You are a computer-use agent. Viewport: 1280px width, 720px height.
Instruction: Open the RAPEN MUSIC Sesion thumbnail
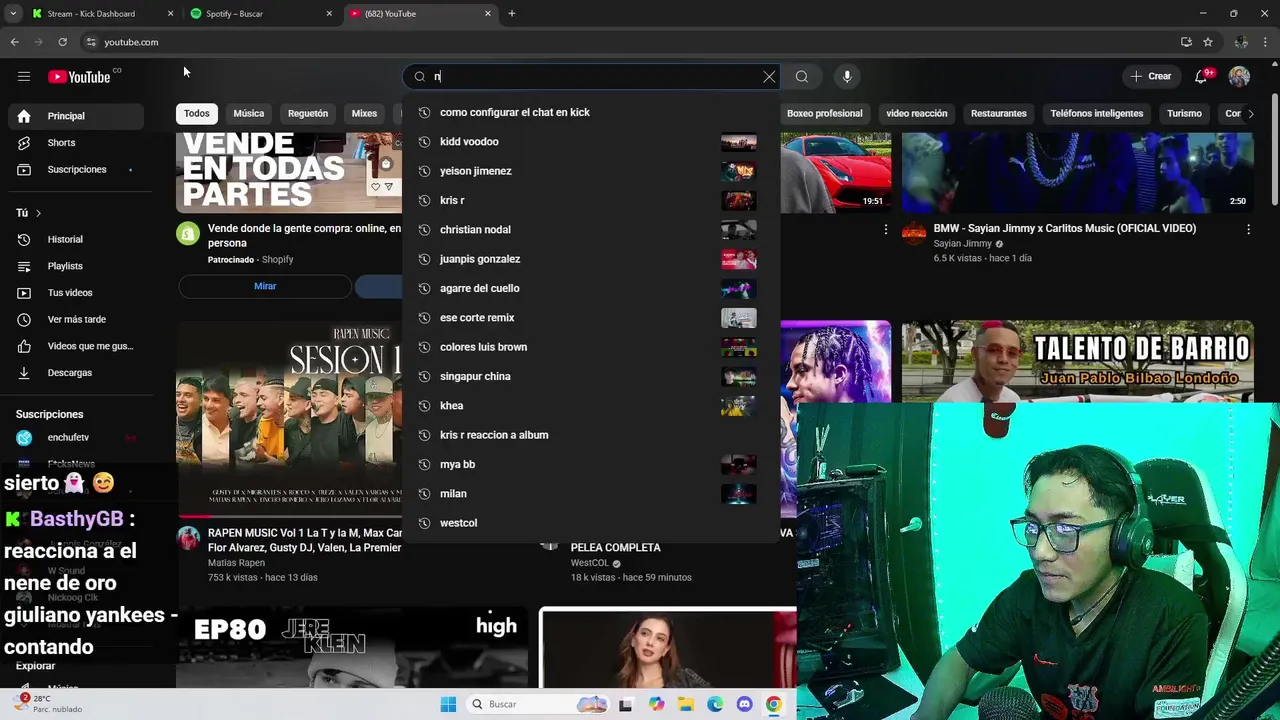289,418
